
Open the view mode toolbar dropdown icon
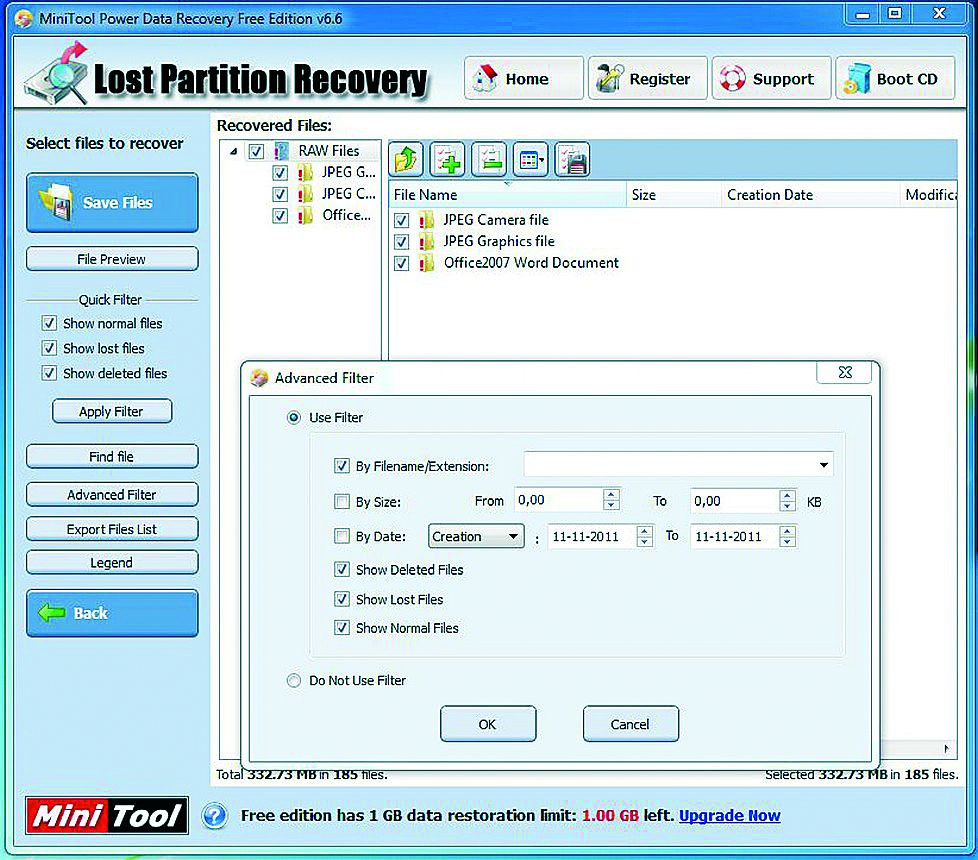pyautogui.click(x=530, y=160)
